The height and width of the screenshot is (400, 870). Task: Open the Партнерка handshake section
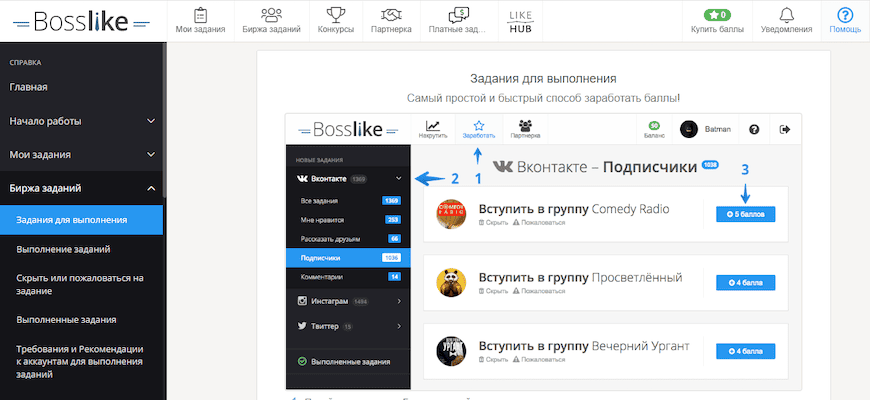pyautogui.click(x=391, y=21)
